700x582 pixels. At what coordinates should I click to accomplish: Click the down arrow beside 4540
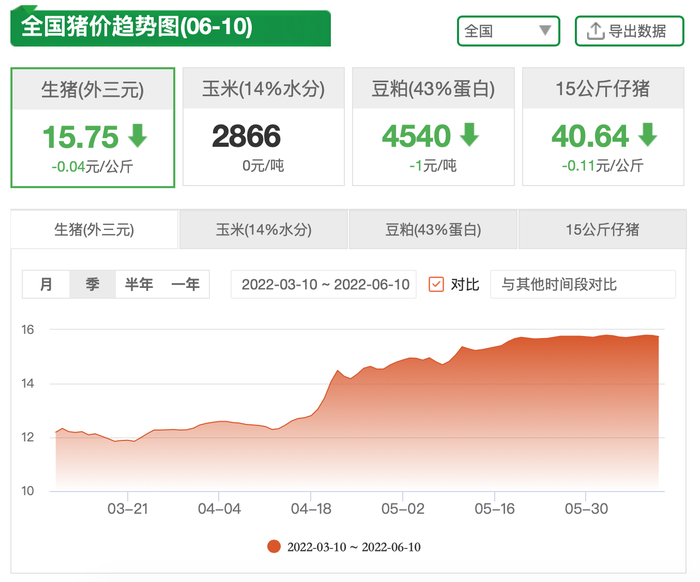(469, 135)
